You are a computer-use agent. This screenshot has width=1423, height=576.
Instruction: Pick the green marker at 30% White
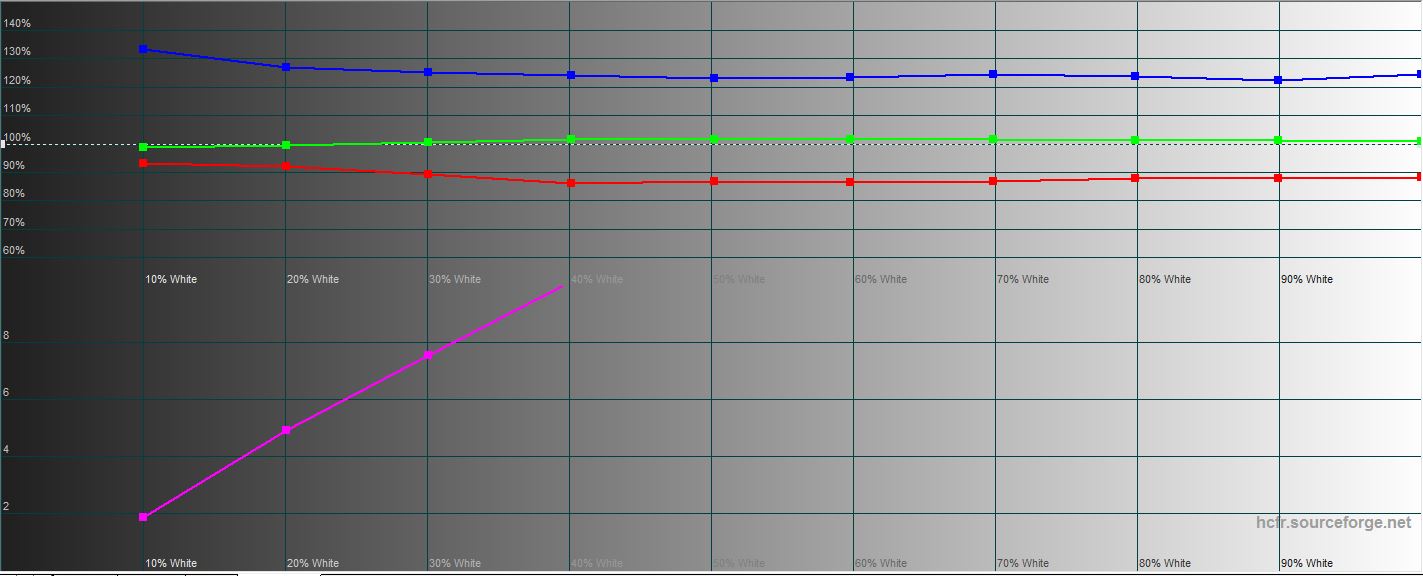428,142
